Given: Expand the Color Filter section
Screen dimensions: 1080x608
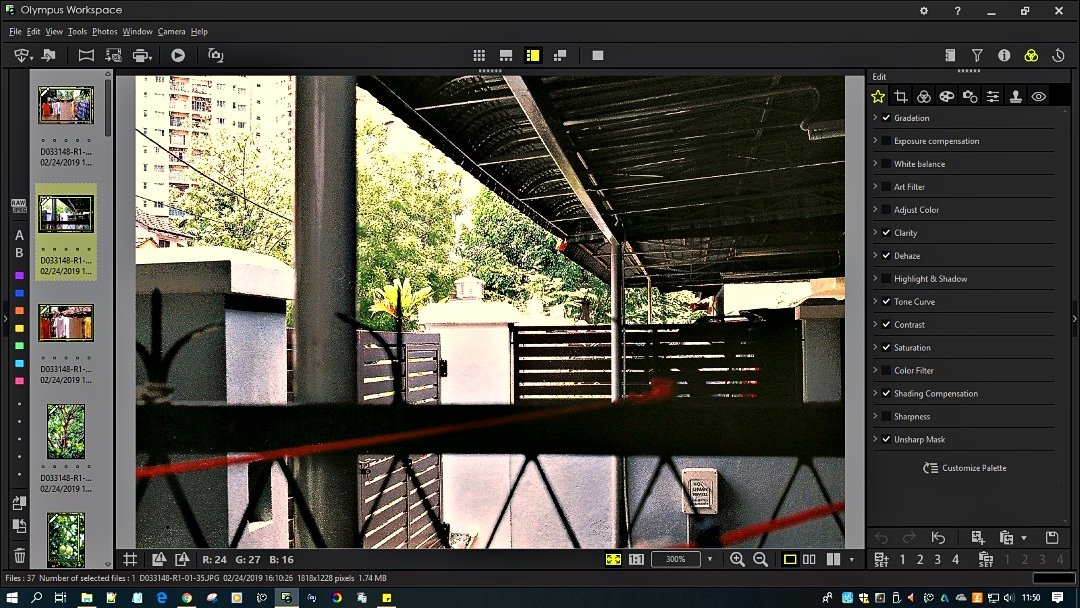Looking at the screenshot, I should click(x=875, y=370).
